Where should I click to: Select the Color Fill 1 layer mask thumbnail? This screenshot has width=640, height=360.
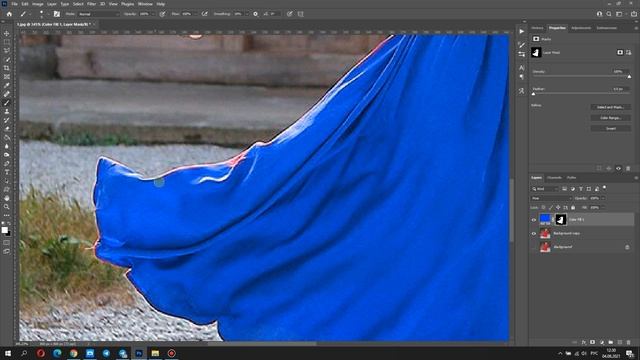point(561,220)
